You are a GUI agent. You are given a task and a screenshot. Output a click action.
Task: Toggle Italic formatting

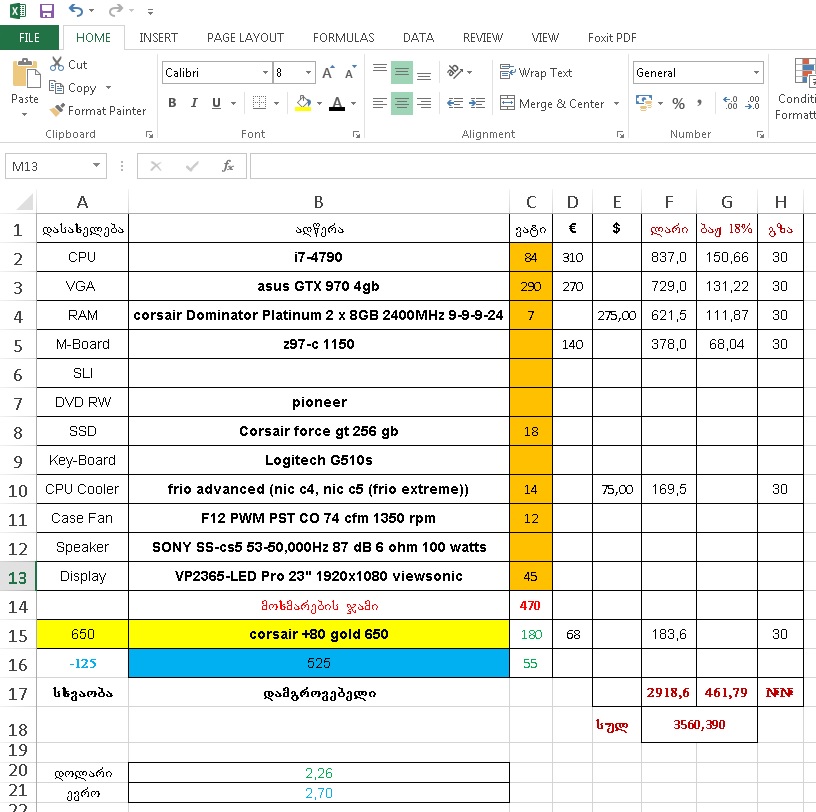194,103
